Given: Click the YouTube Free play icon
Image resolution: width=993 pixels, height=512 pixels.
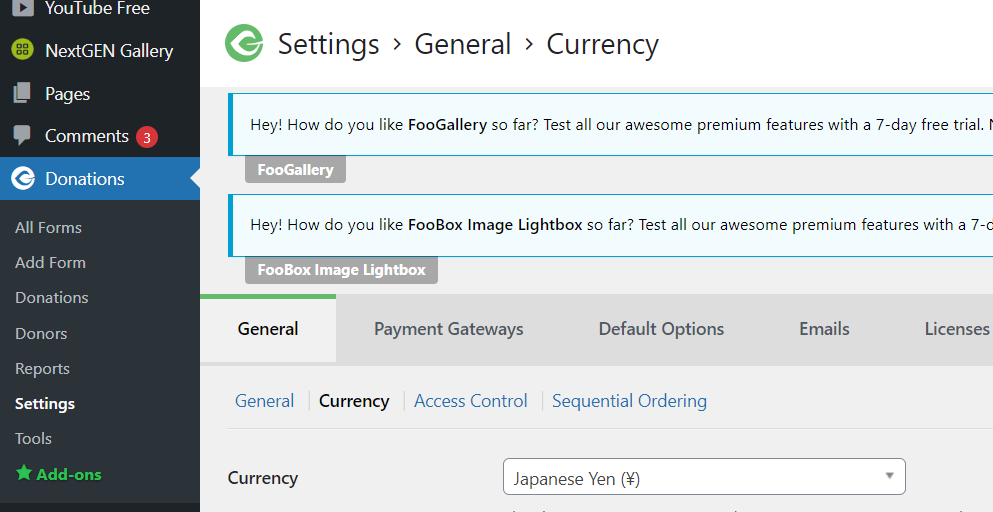Looking at the screenshot, I should pyautogui.click(x=22, y=9).
